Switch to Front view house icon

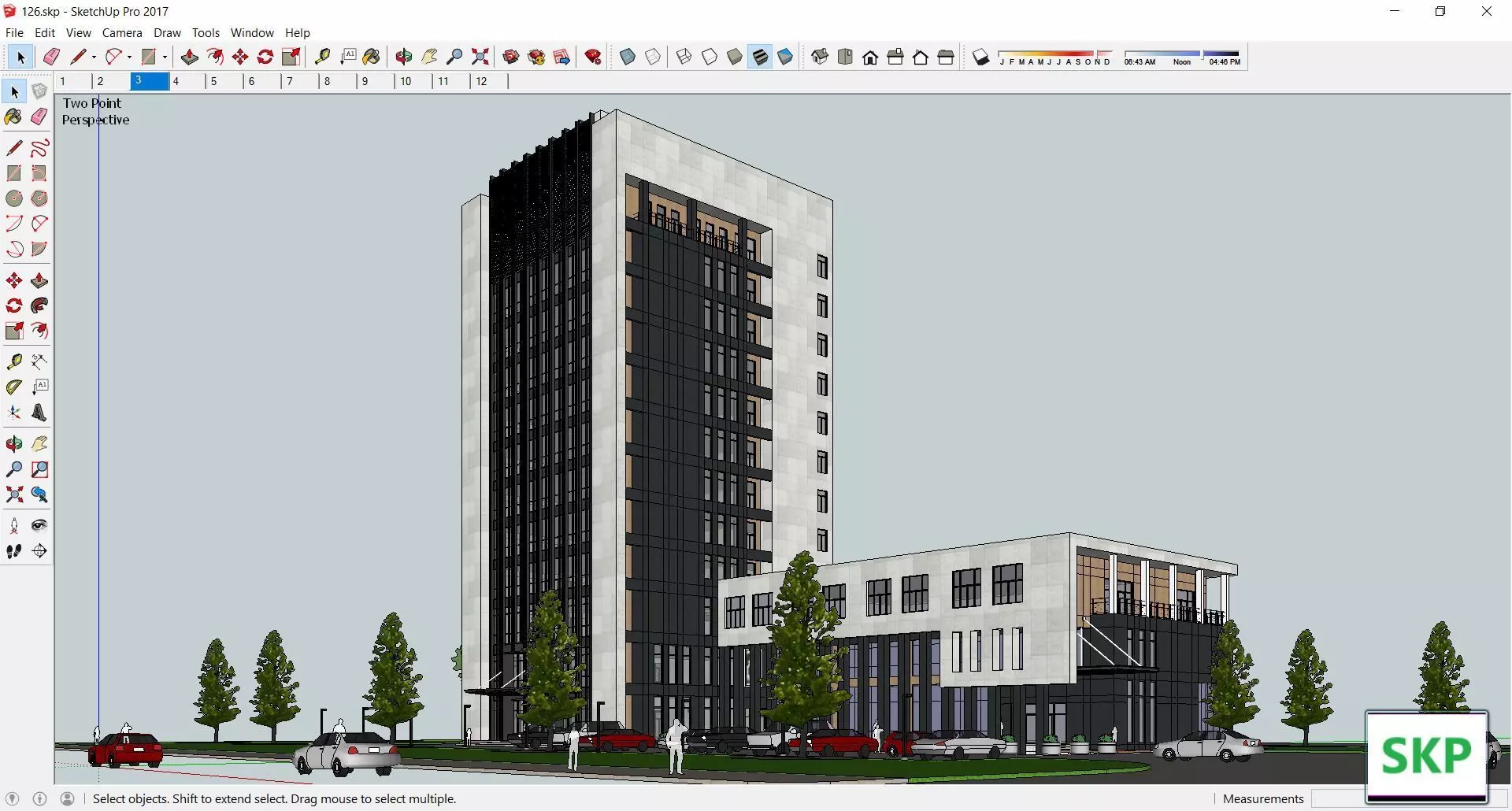(x=870, y=57)
